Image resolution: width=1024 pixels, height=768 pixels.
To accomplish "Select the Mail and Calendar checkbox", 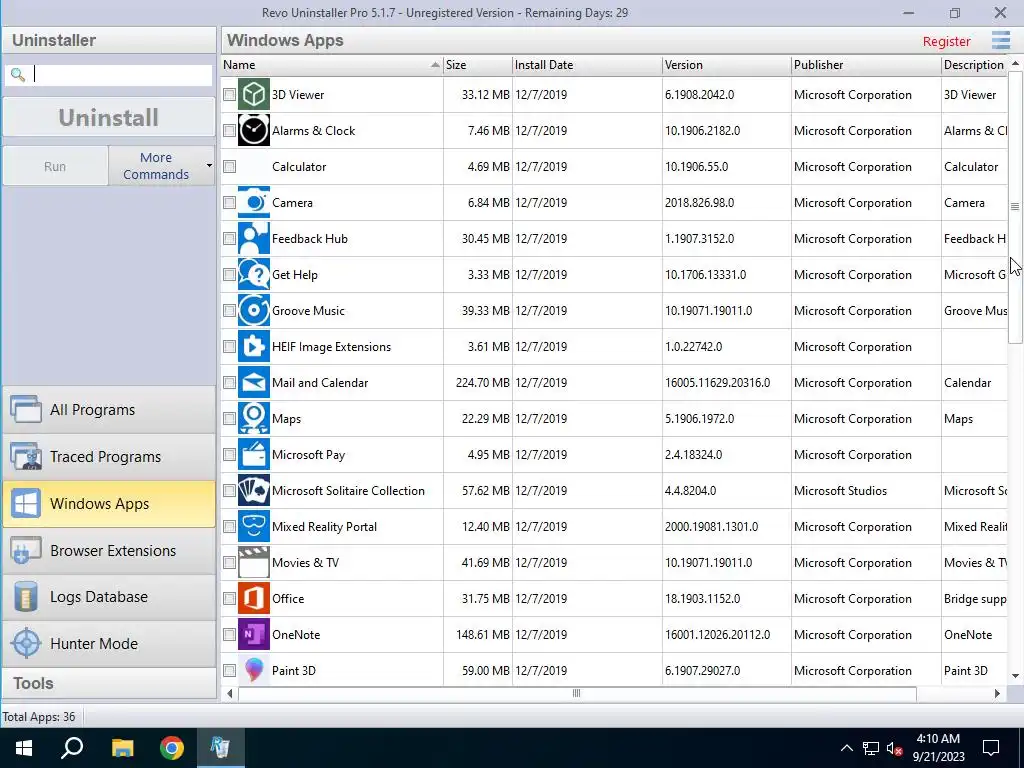I will coord(229,383).
